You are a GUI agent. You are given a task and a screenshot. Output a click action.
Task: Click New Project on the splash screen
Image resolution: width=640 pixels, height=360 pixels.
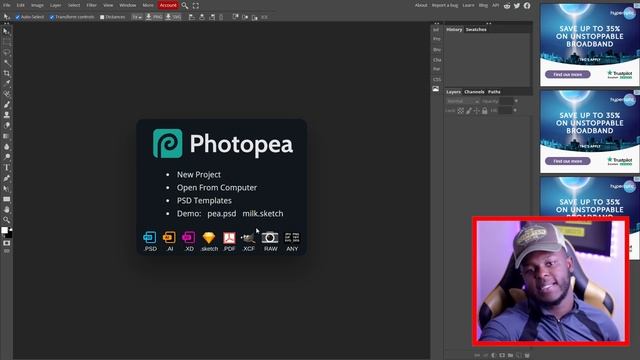pyautogui.click(x=199, y=174)
